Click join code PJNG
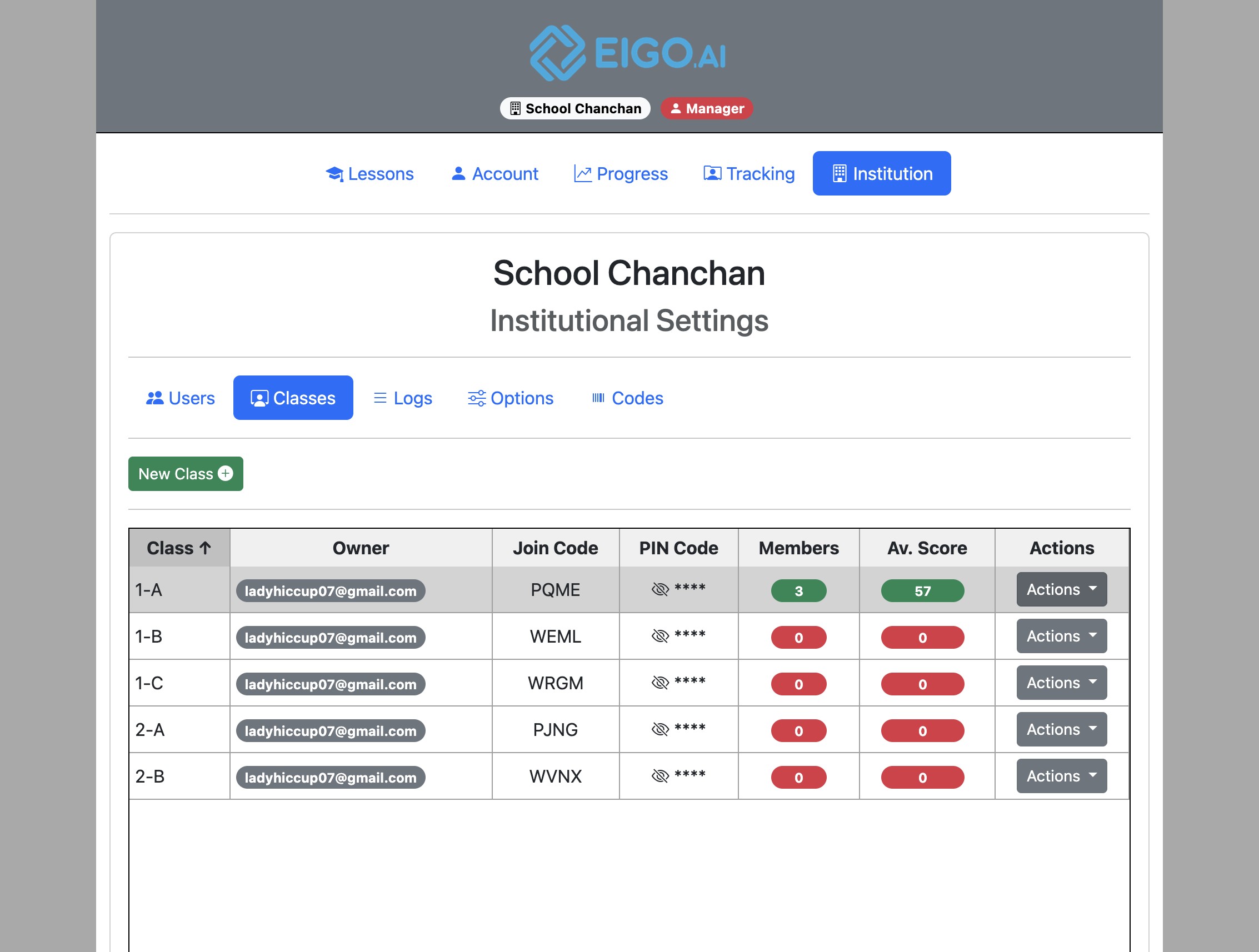Screen dimensions: 1259x952 pos(556,729)
